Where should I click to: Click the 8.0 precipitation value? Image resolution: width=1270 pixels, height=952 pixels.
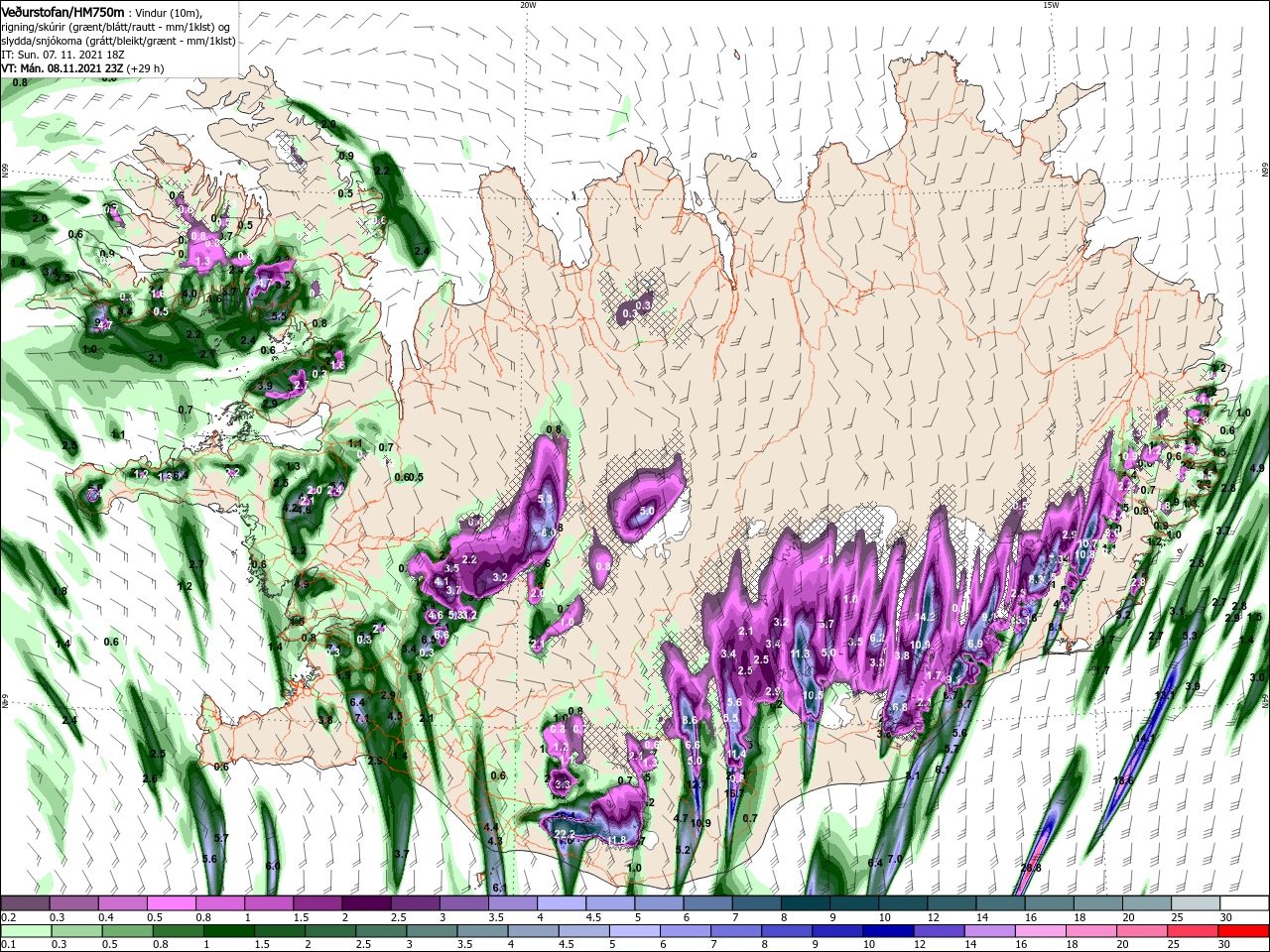[548, 533]
